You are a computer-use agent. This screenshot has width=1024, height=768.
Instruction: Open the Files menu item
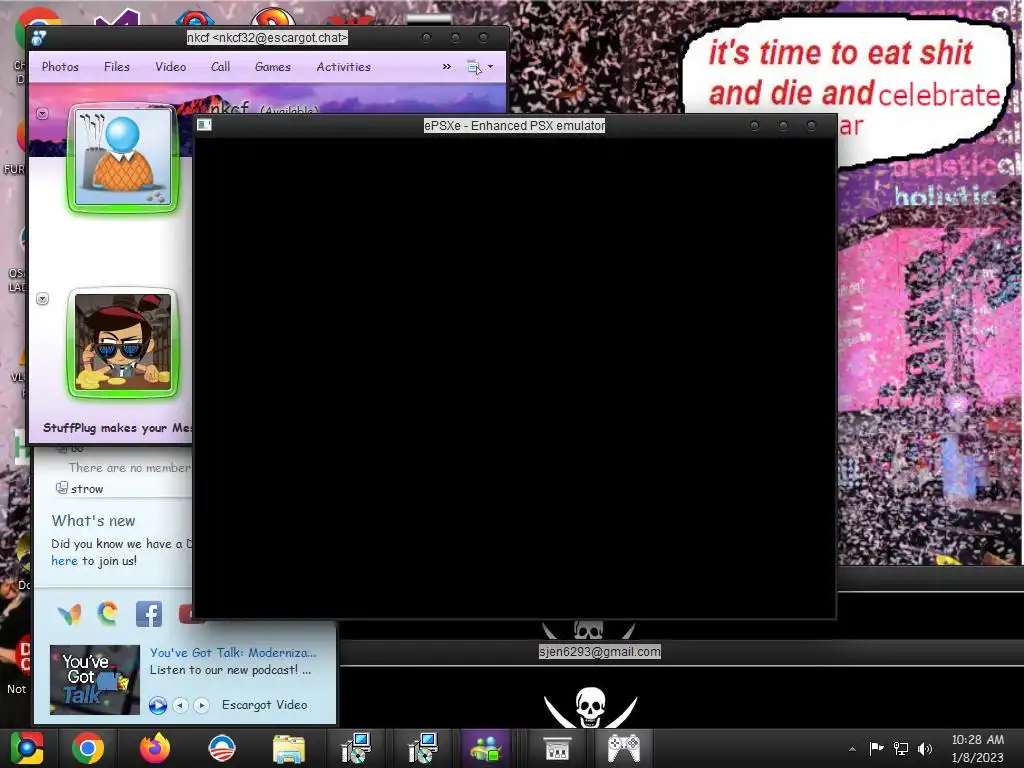117,67
